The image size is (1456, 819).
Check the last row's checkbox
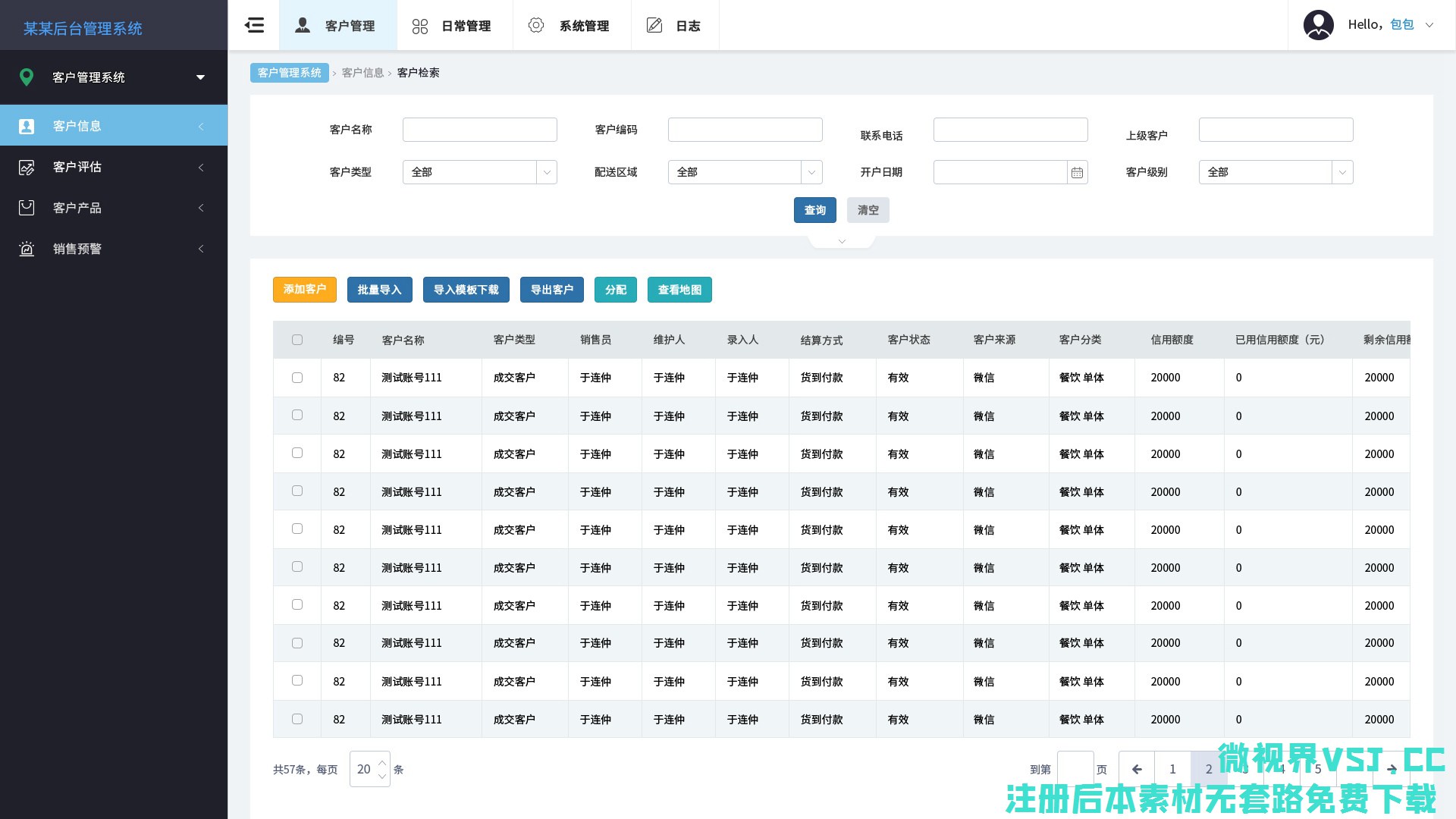point(297,719)
